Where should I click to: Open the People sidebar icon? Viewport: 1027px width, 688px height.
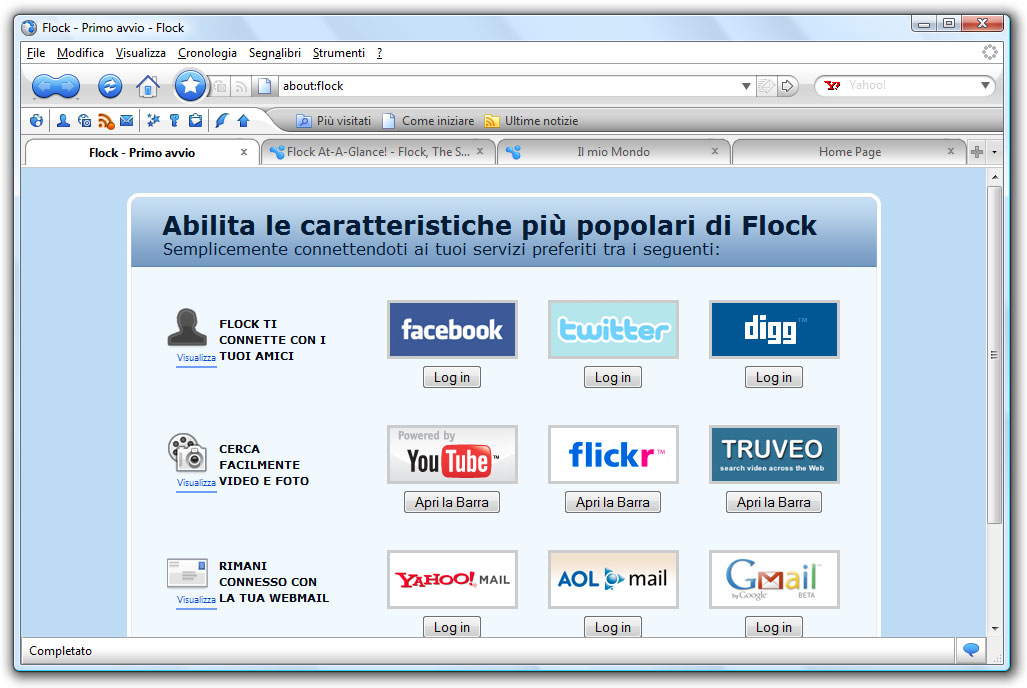(63, 121)
